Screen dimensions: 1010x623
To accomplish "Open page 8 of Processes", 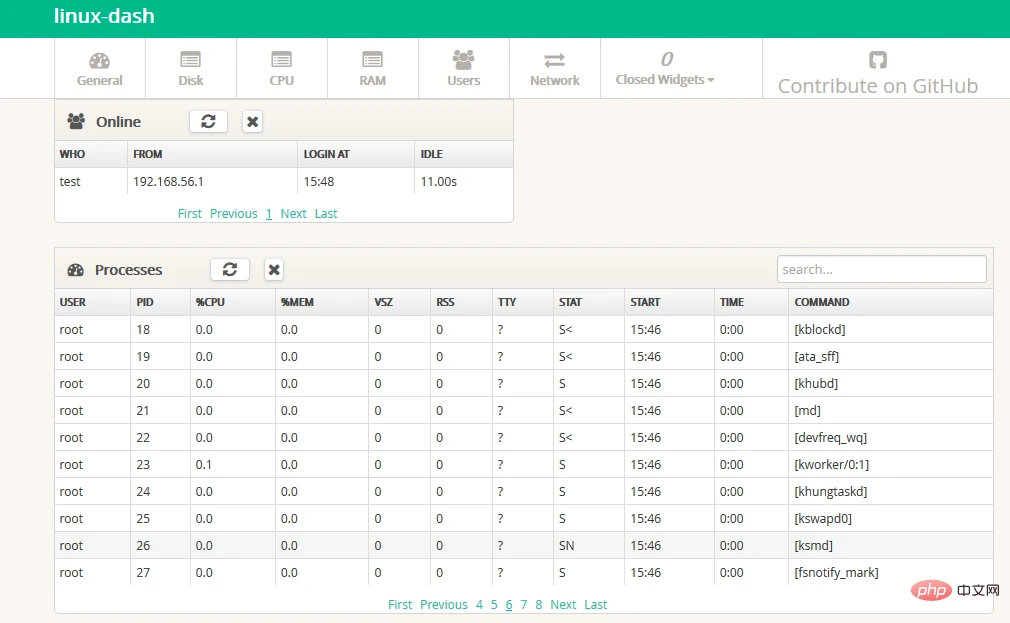I will pos(538,604).
